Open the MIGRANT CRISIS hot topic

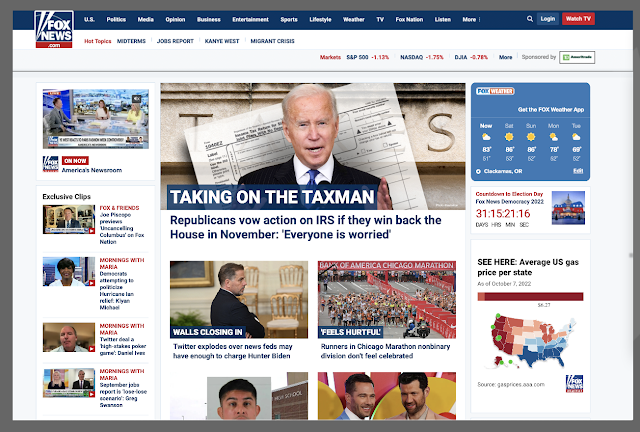[272, 41]
